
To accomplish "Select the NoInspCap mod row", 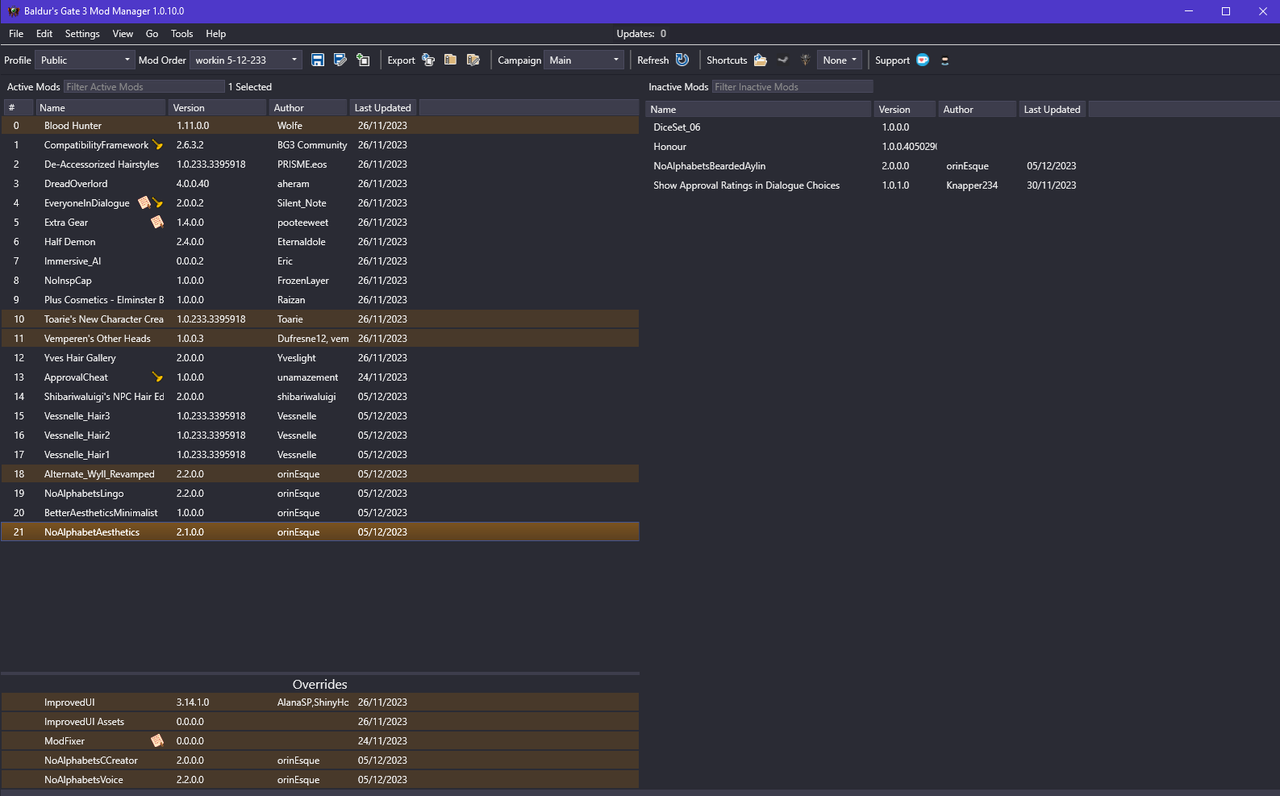I will coord(320,281).
